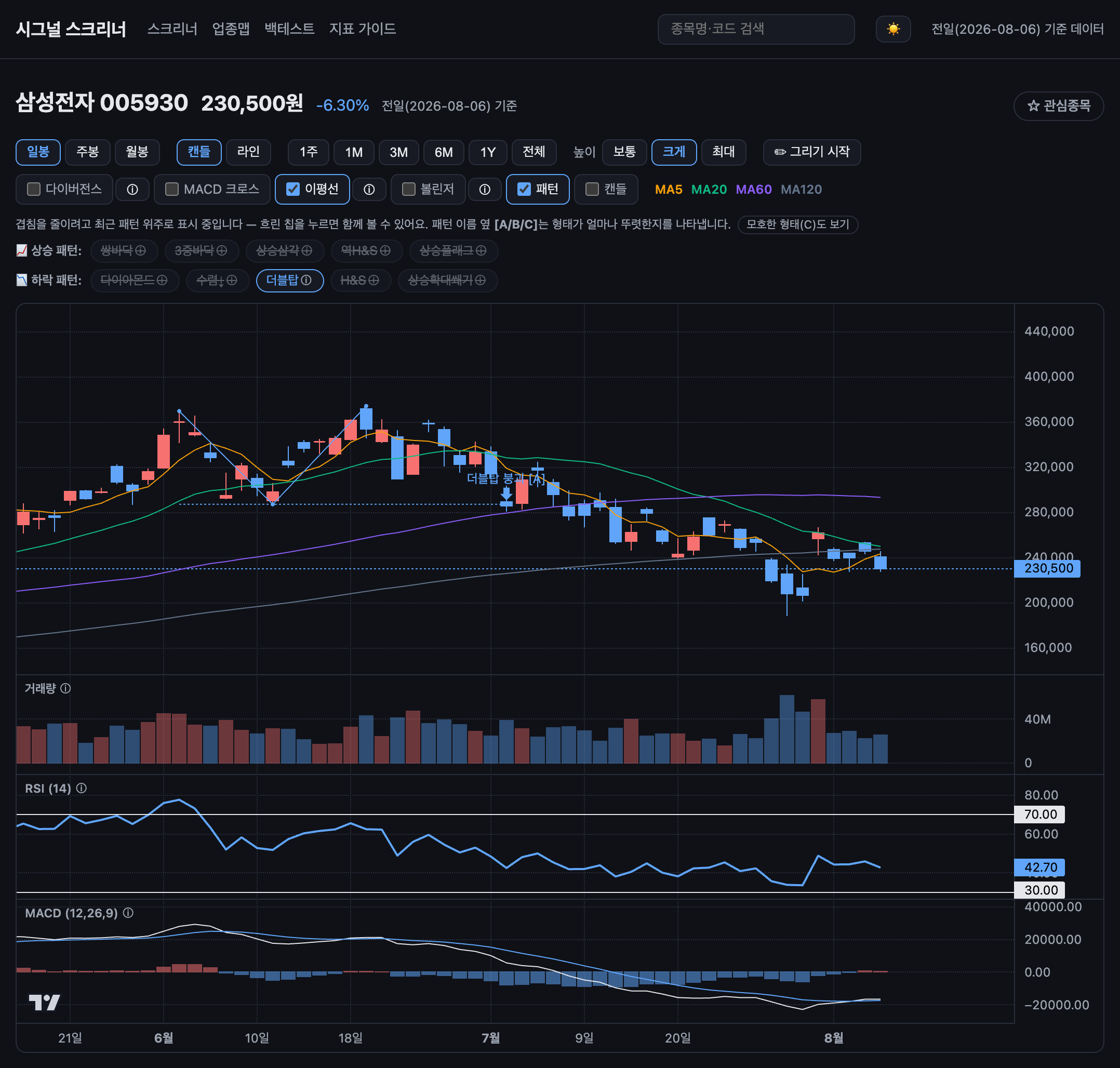Show the 쌍바닥 pattern chip

tap(124, 250)
